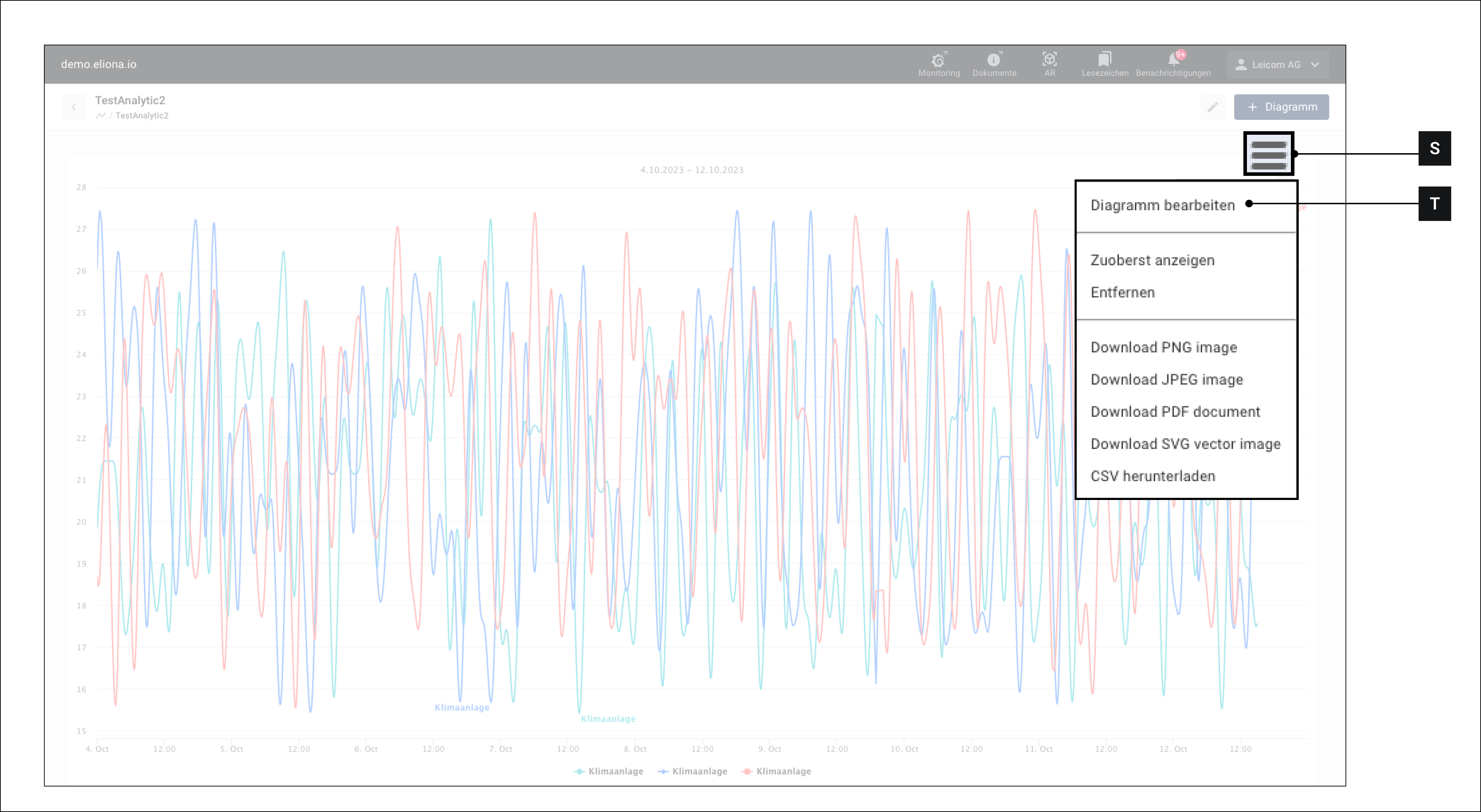Toggle the teal Klimaanlage legend series
The height and width of the screenshot is (812, 1481).
[x=609, y=771]
